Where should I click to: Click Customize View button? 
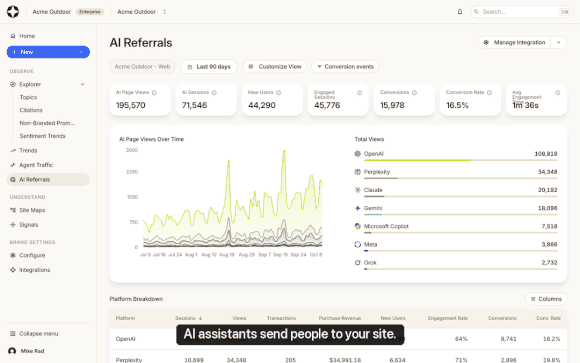point(274,67)
